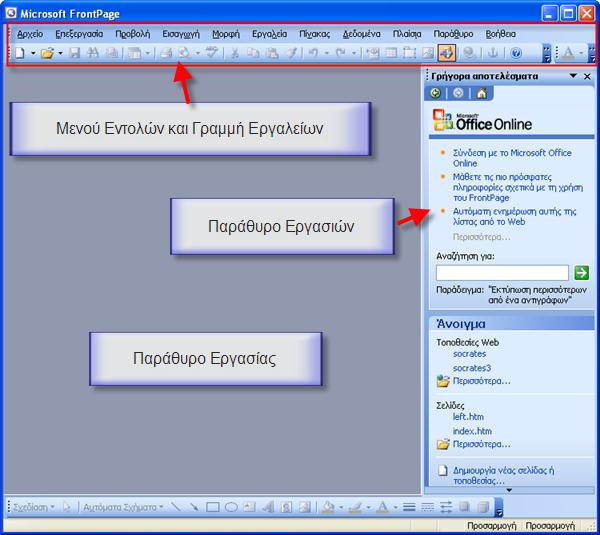
Task: Click the Line Style icon
Action: [409, 507]
